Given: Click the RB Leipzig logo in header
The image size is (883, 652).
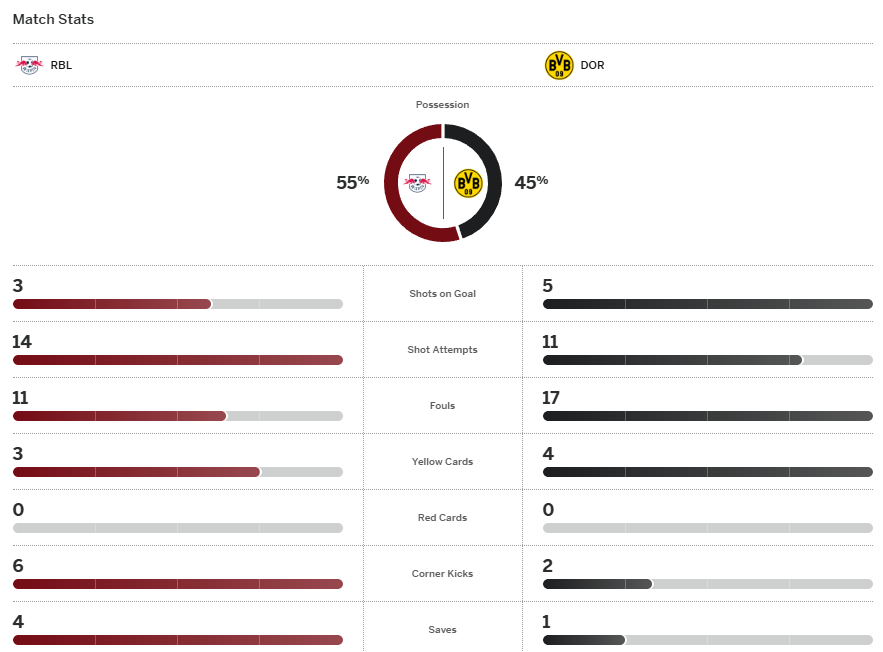Looking at the screenshot, I should pyautogui.click(x=29, y=65).
